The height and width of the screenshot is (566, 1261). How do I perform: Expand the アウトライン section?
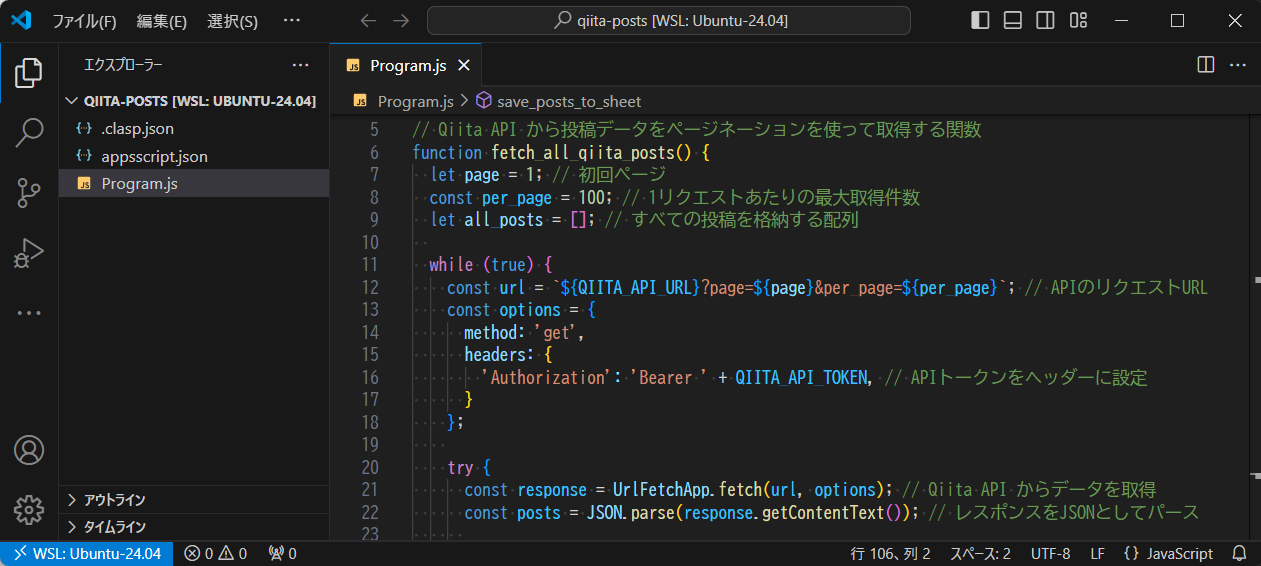pyautogui.click(x=194, y=500)
